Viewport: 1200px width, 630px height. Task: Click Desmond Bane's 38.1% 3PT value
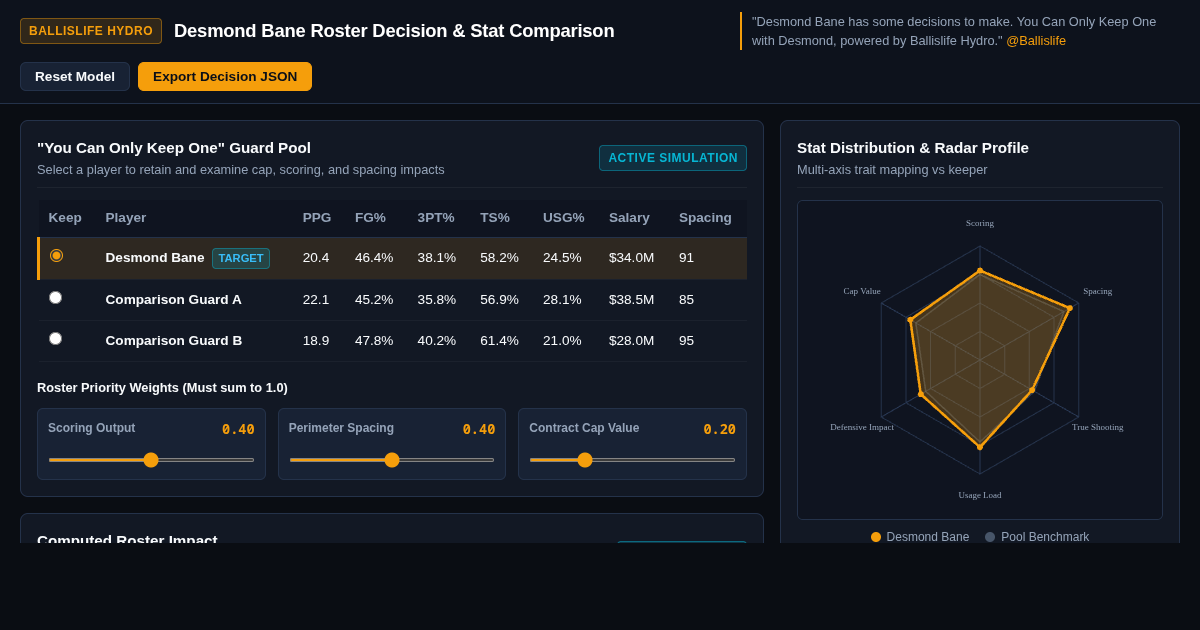[x=437, y=258]
